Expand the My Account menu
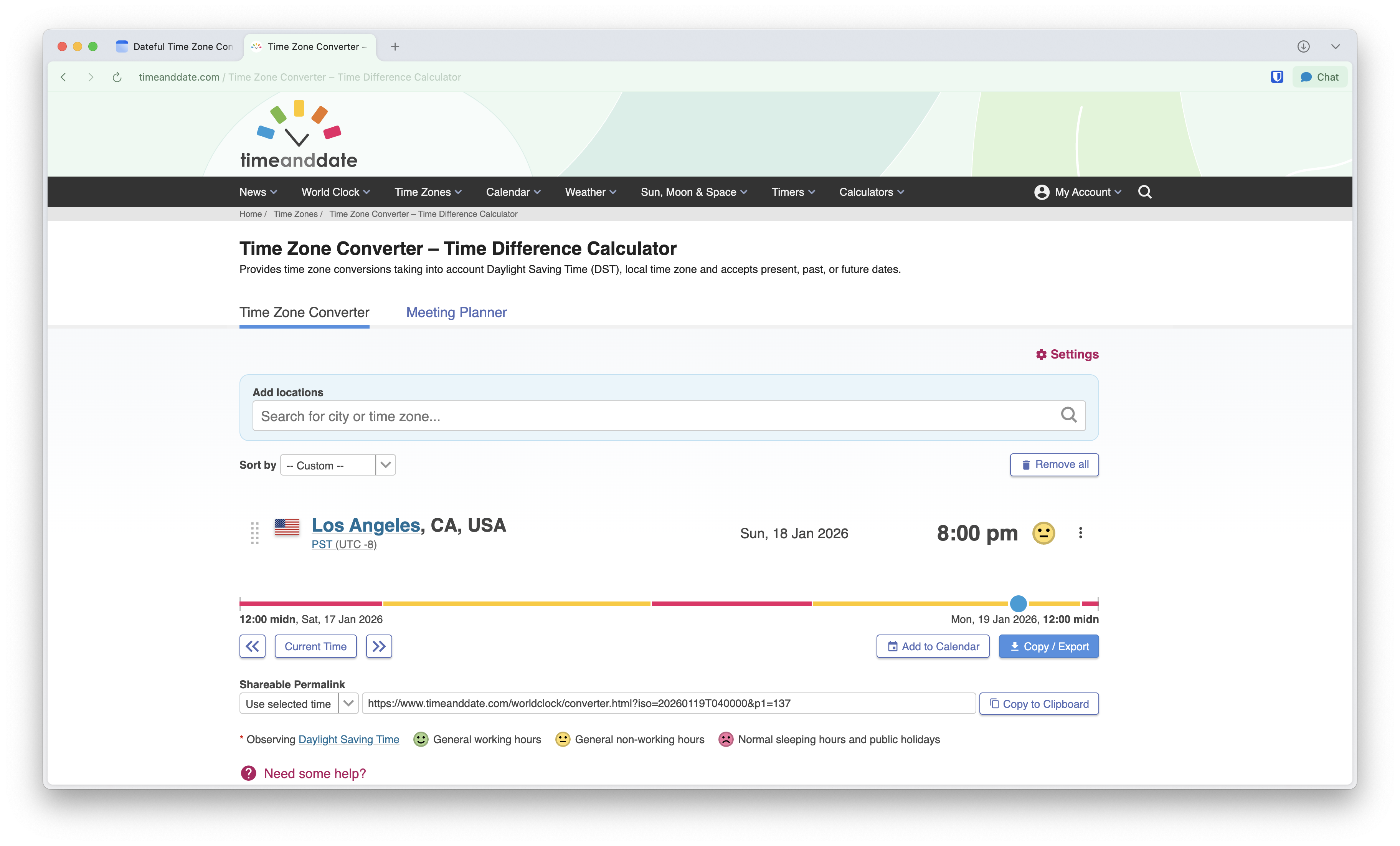 (1078, 192)
